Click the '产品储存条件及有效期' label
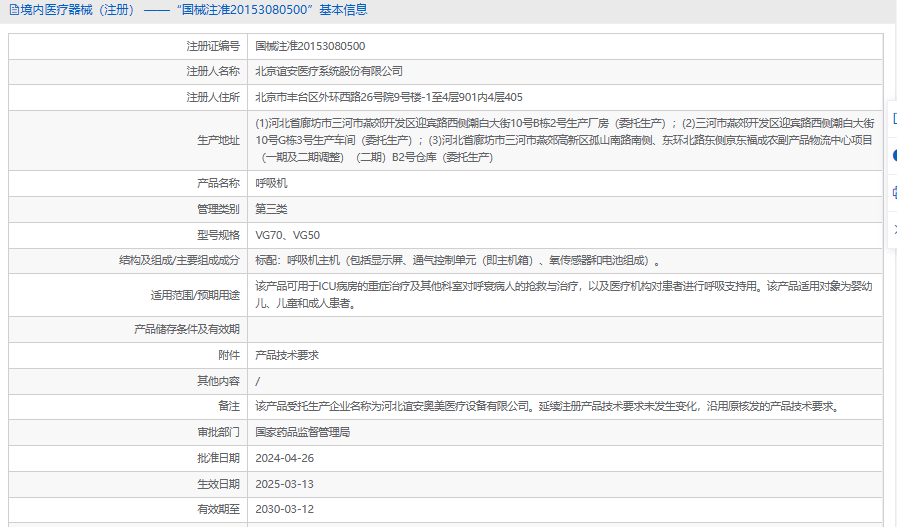This screenshot has width=897, height=527. coord(187,330)
